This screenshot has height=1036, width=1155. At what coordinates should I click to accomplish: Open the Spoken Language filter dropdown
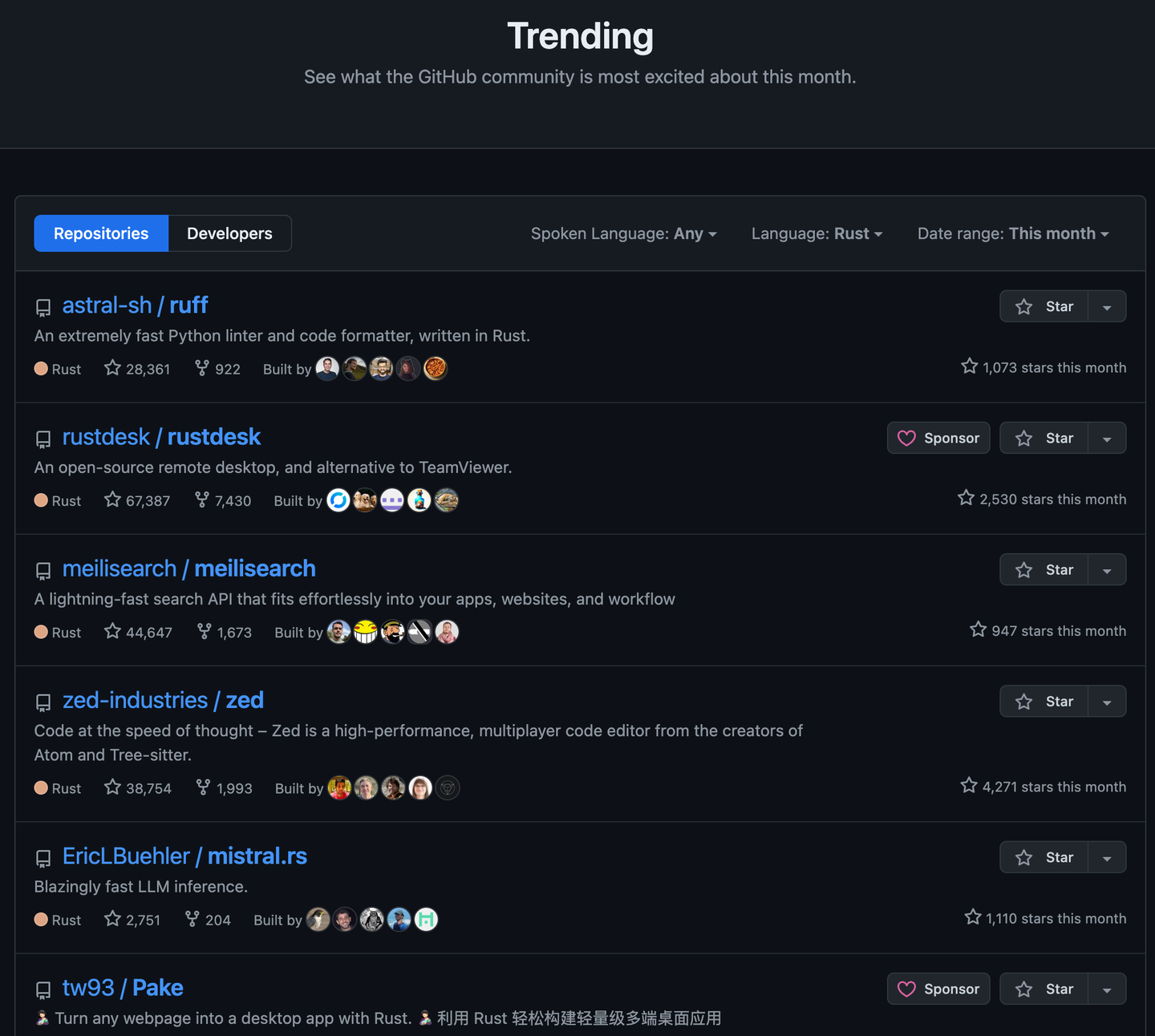coord(623,233)
